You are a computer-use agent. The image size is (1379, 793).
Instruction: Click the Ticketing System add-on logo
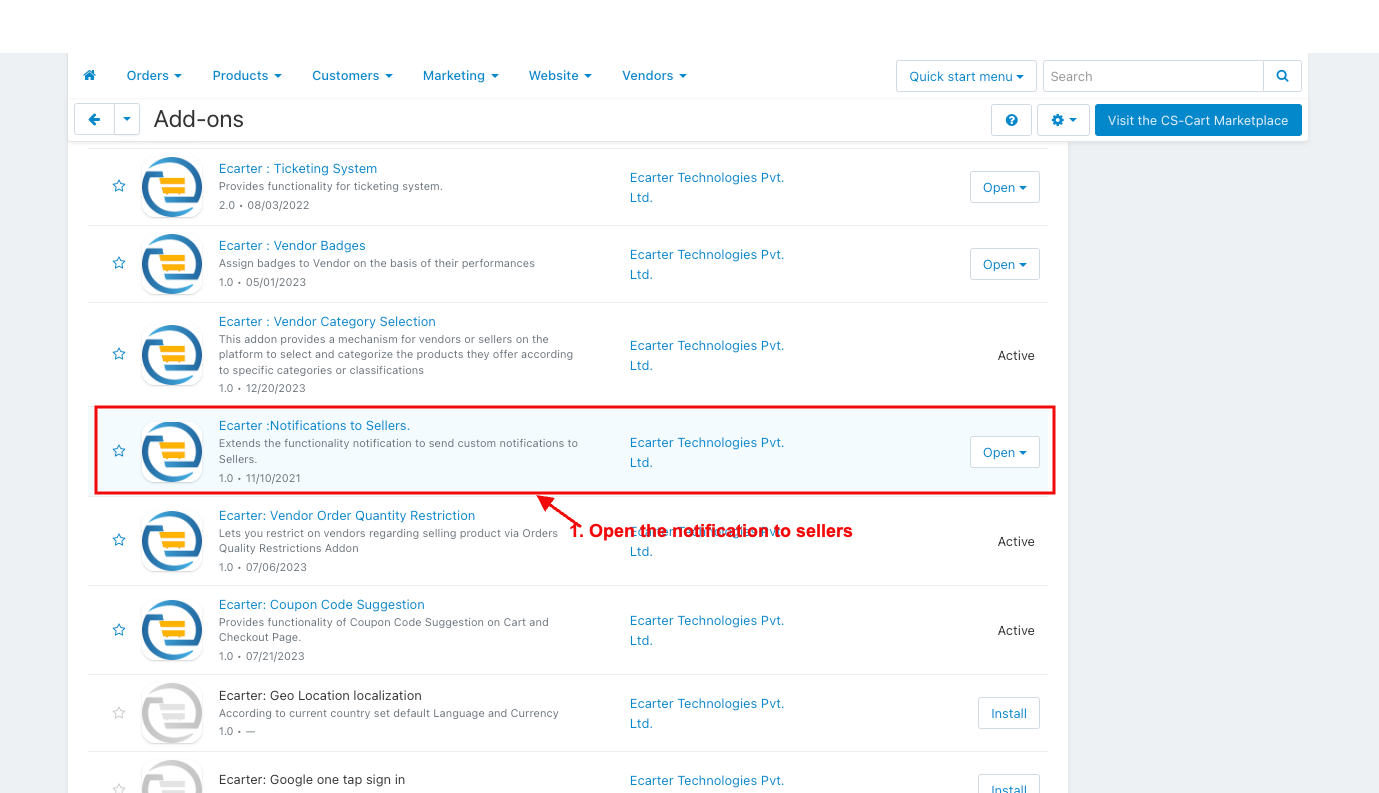(172, 187)
